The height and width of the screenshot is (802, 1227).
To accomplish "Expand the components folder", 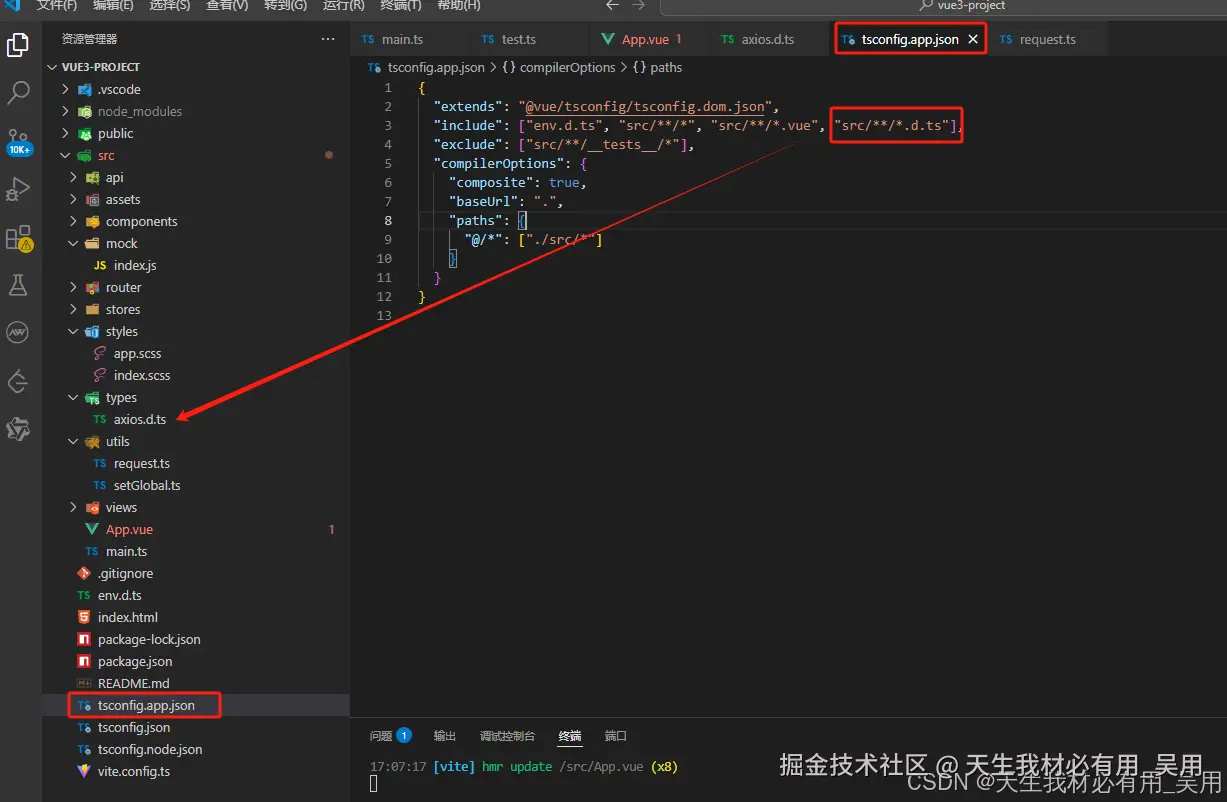I will [x=196, y=221].
